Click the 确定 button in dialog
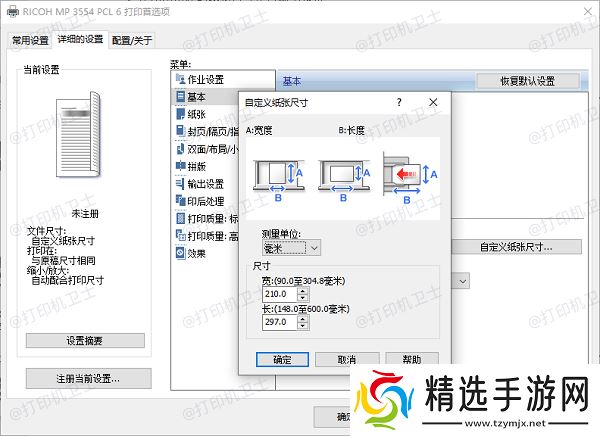 (282, 359)
